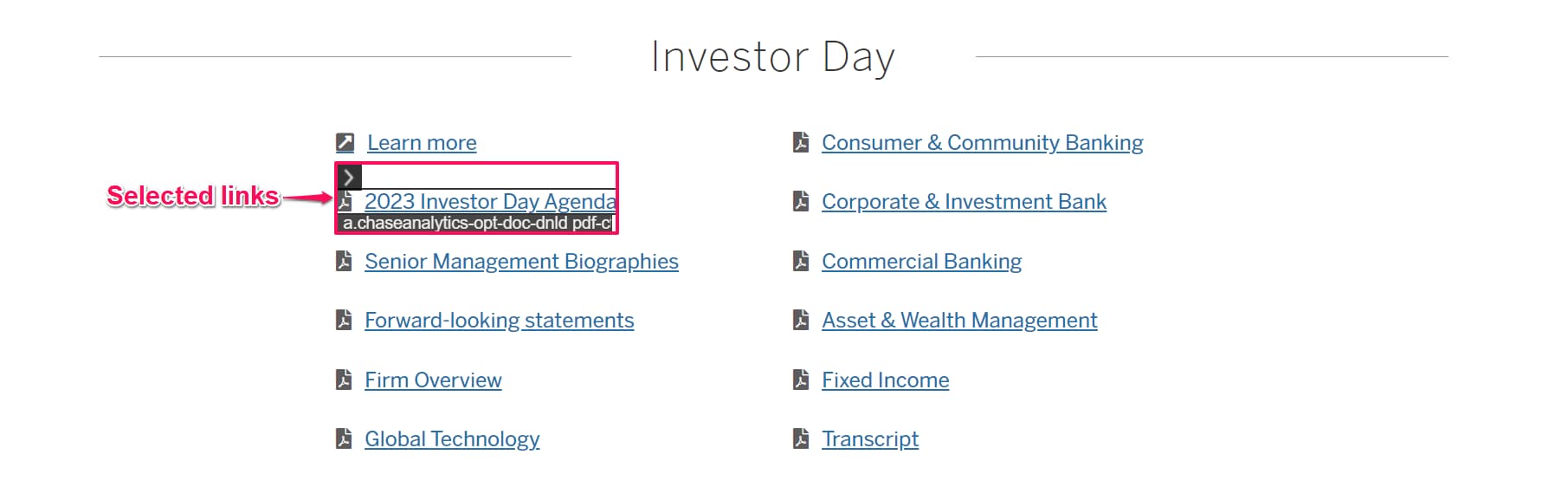Click the PDF icon next to Global Technology
The image size is (1568, 500).
344,438
